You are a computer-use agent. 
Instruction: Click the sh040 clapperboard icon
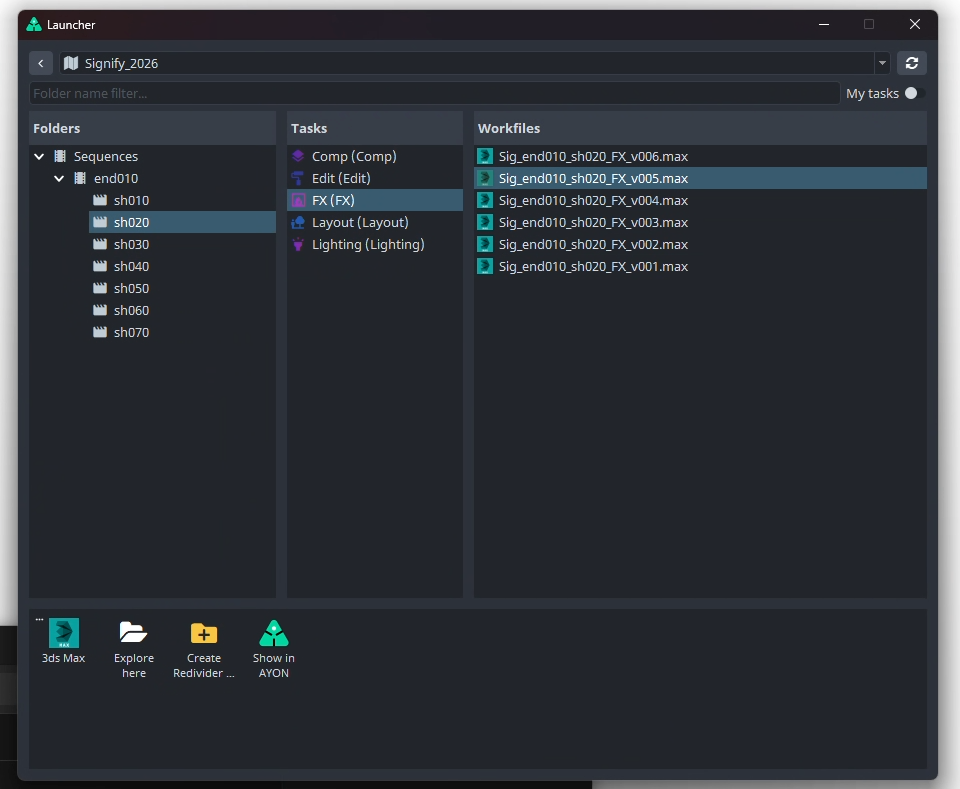pos(100,266)
